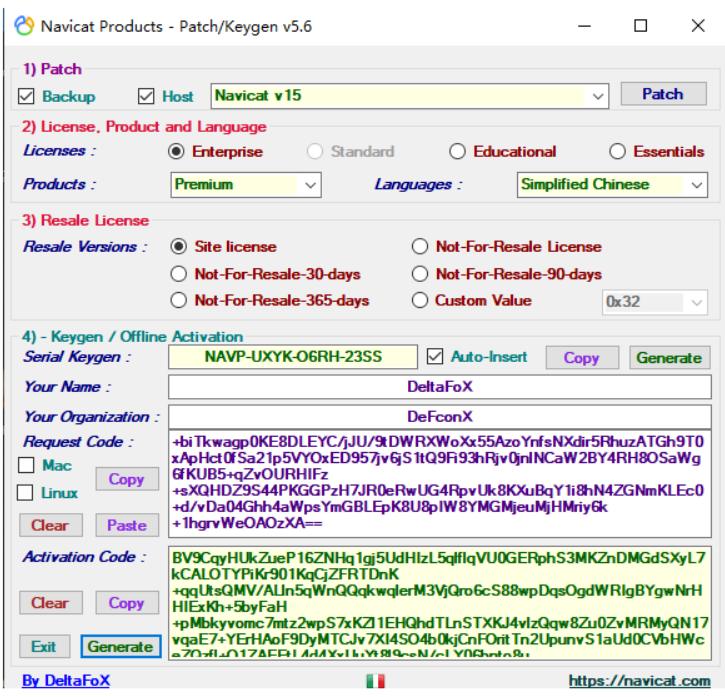The height and width of the screenshot is (697, 725).
Task: Click inside the Request Code text area
Action: [440, 484]
